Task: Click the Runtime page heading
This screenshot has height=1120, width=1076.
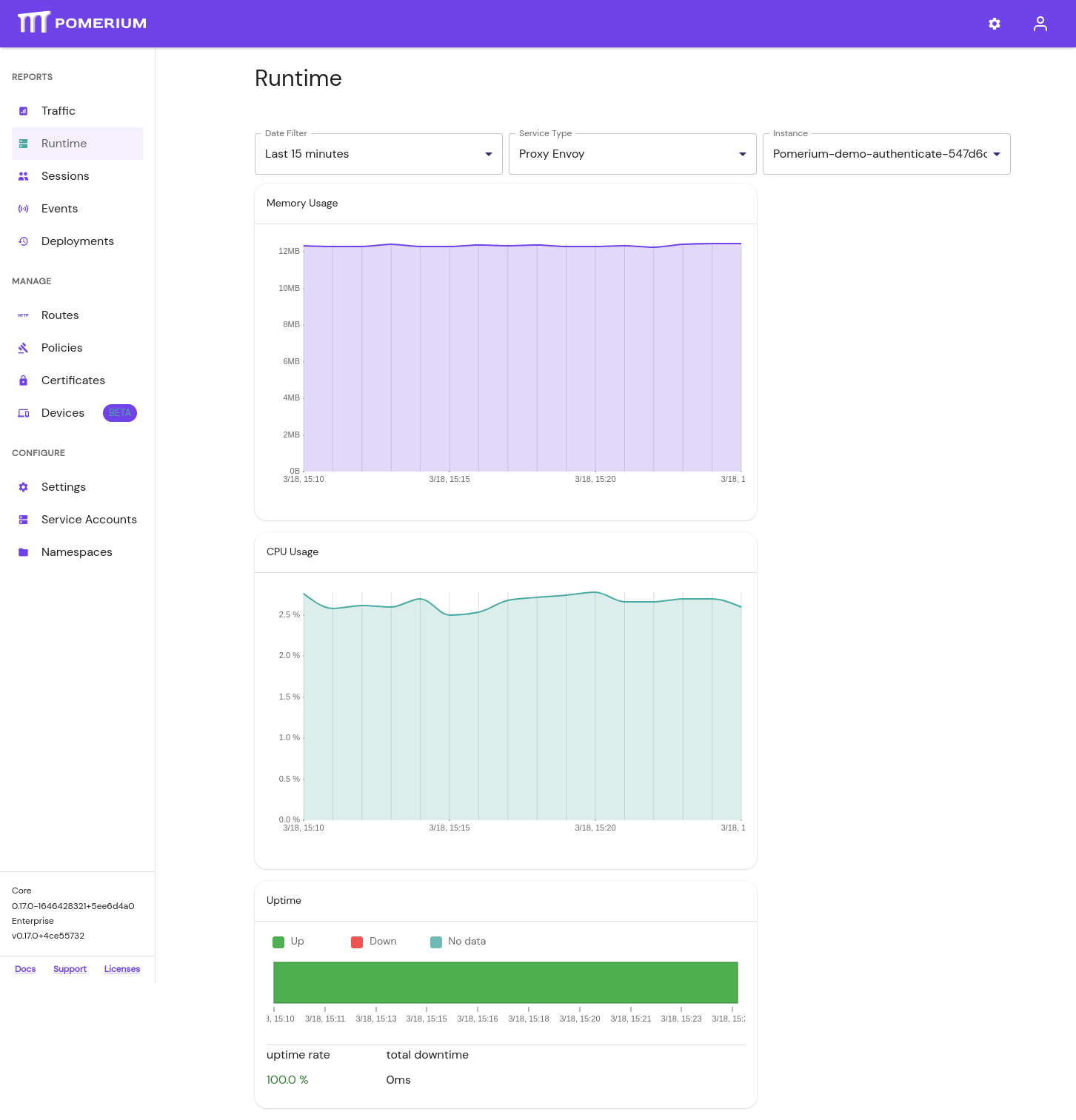Action: 298,78
